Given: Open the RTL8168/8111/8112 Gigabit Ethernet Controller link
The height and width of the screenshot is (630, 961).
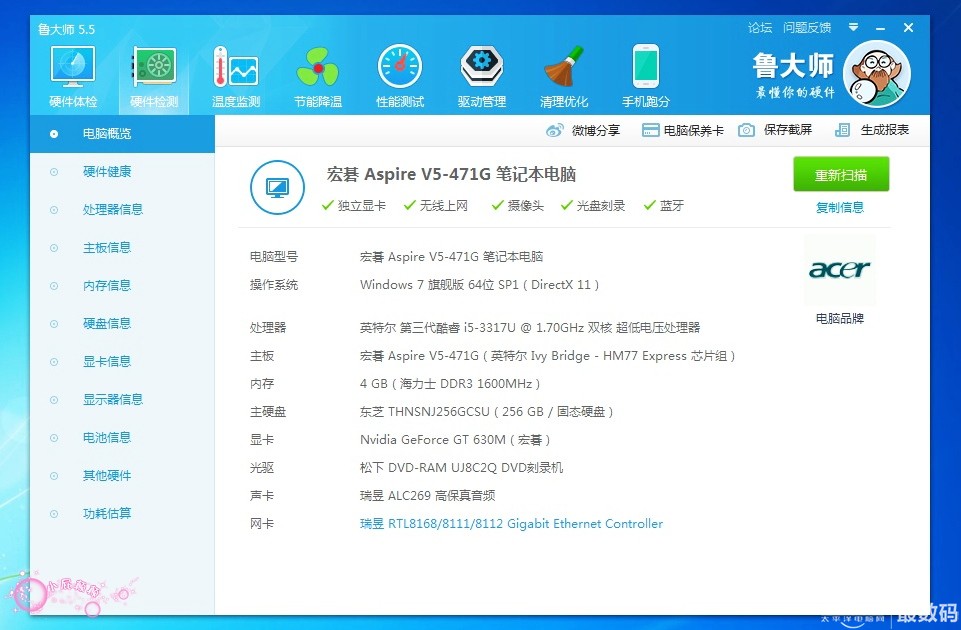Looking at the screenshot, I should point(511,523).
